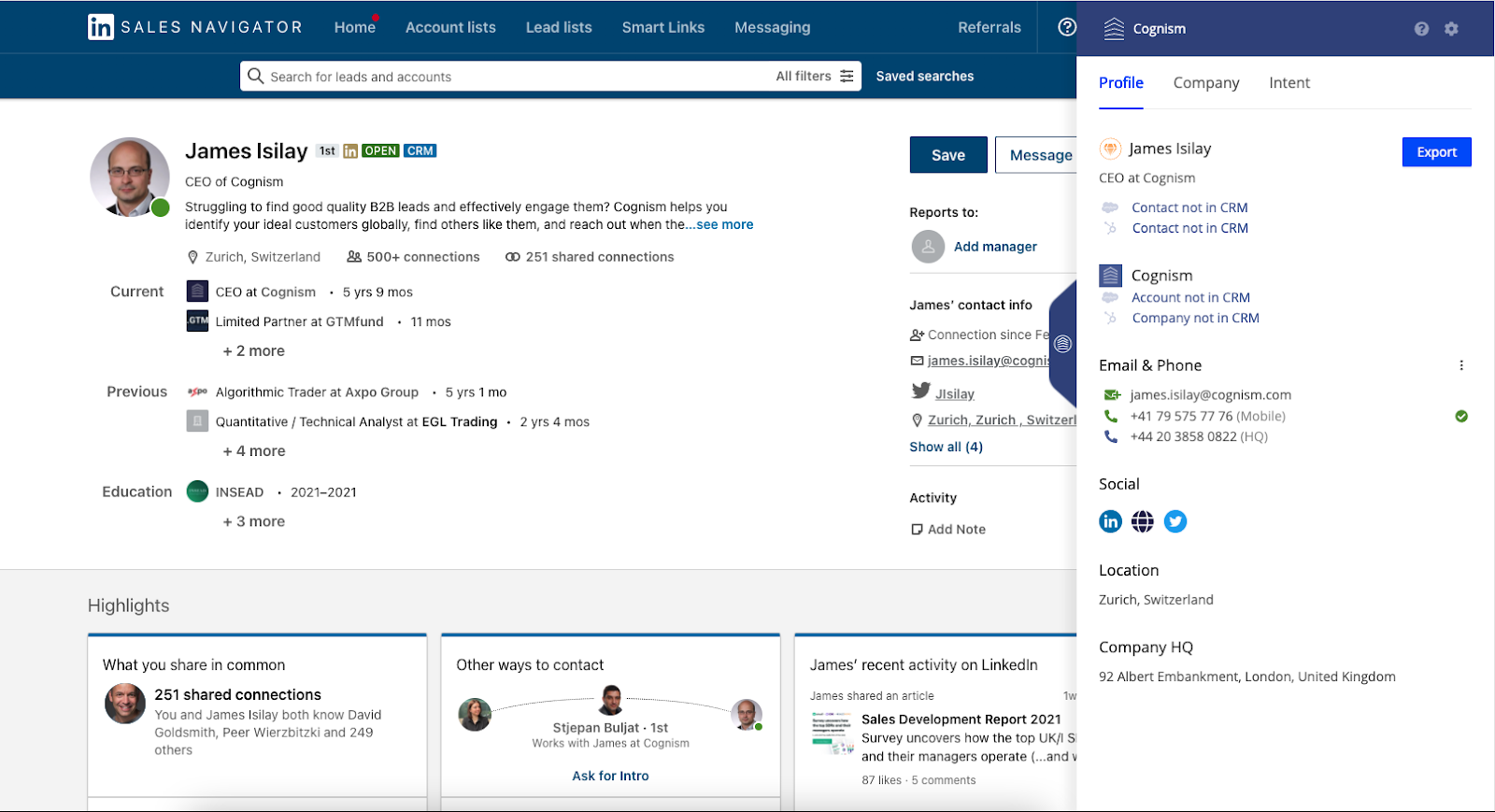
Task: Click Add Note under Activity
Action: click(948, 529)
